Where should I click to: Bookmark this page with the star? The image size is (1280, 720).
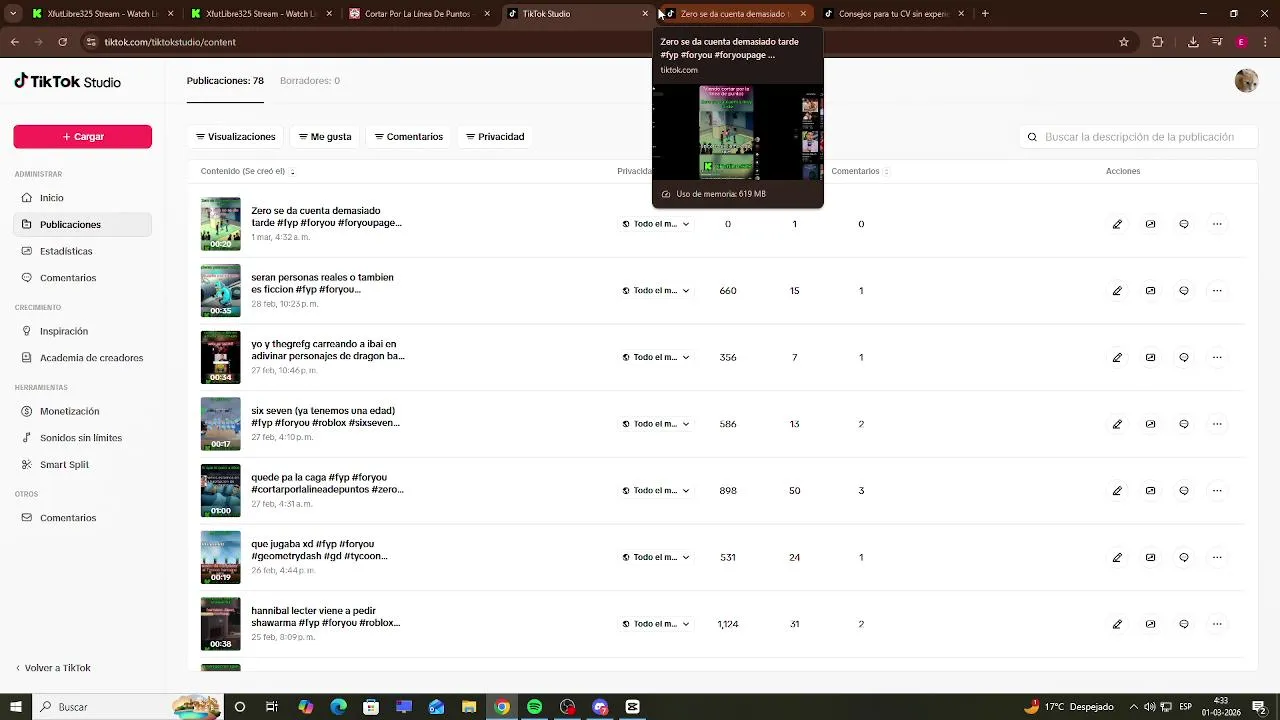(x=1124, y=42)
